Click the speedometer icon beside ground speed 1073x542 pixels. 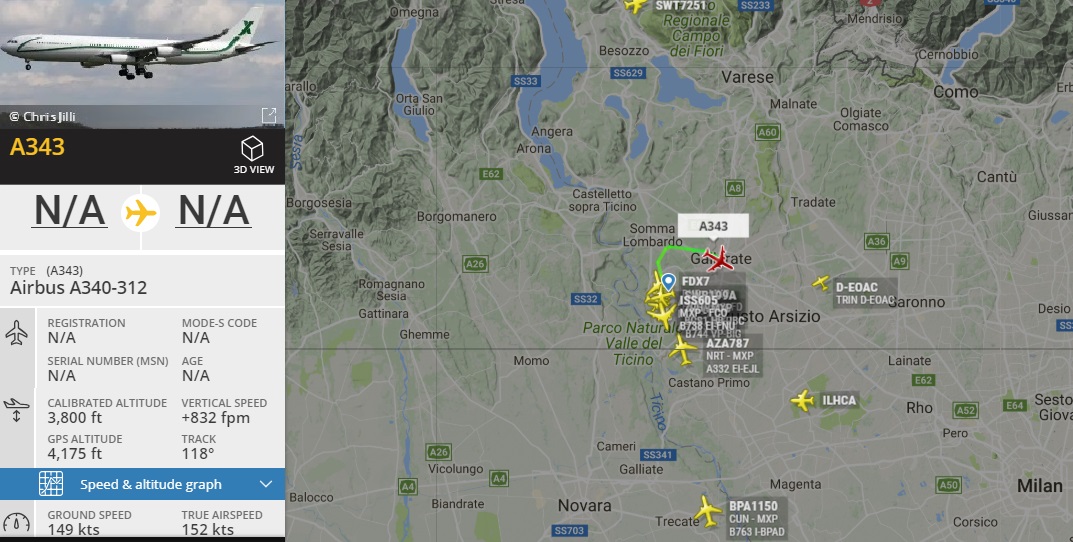point(16,523)
